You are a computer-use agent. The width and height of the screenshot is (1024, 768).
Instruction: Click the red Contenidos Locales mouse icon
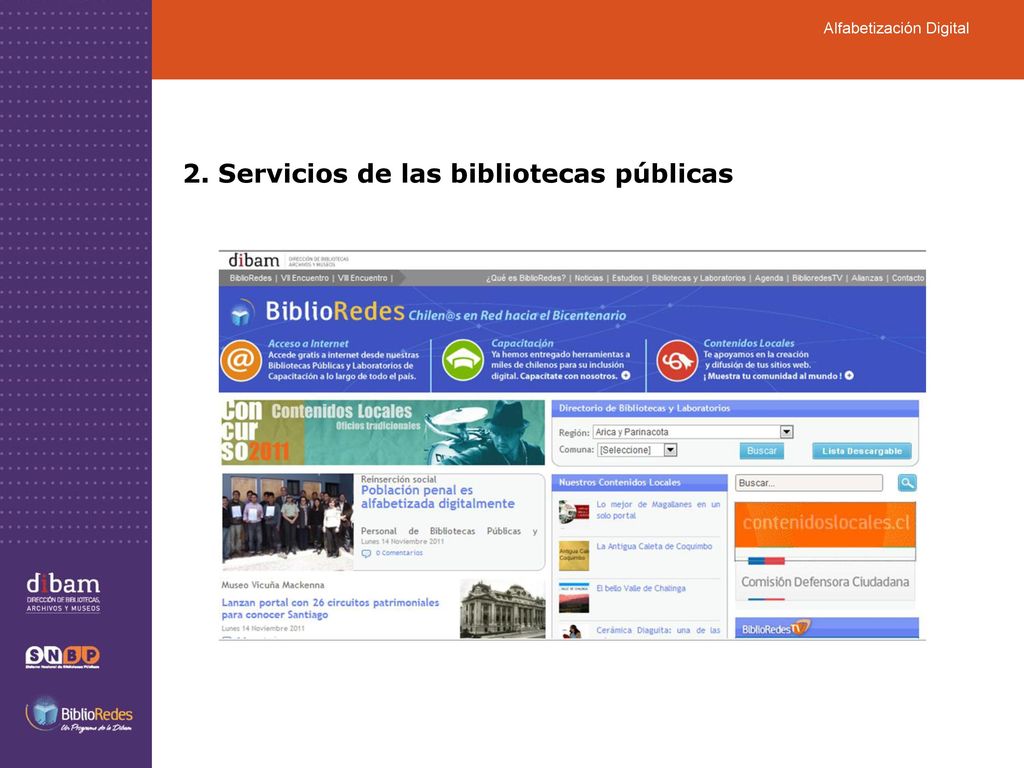click(x=677, y=360)
